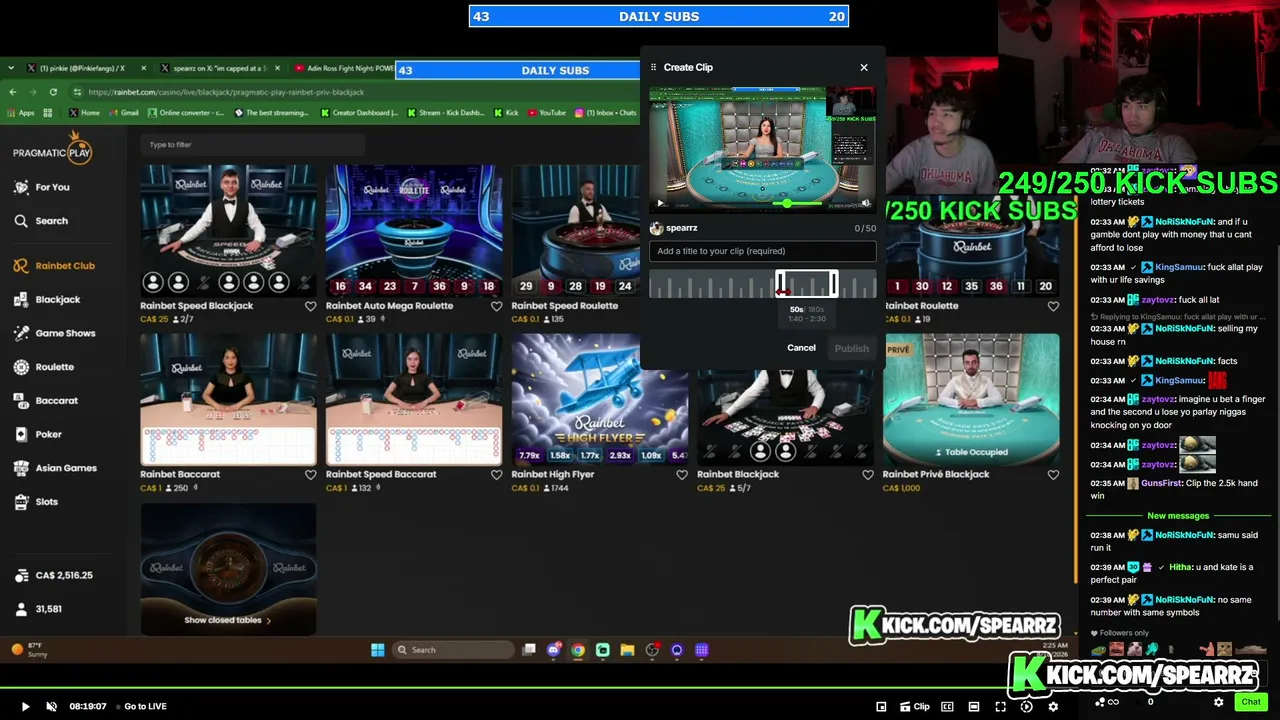Close the Create Clip dialog
The image size is (1280, 720).
[864, 67]
